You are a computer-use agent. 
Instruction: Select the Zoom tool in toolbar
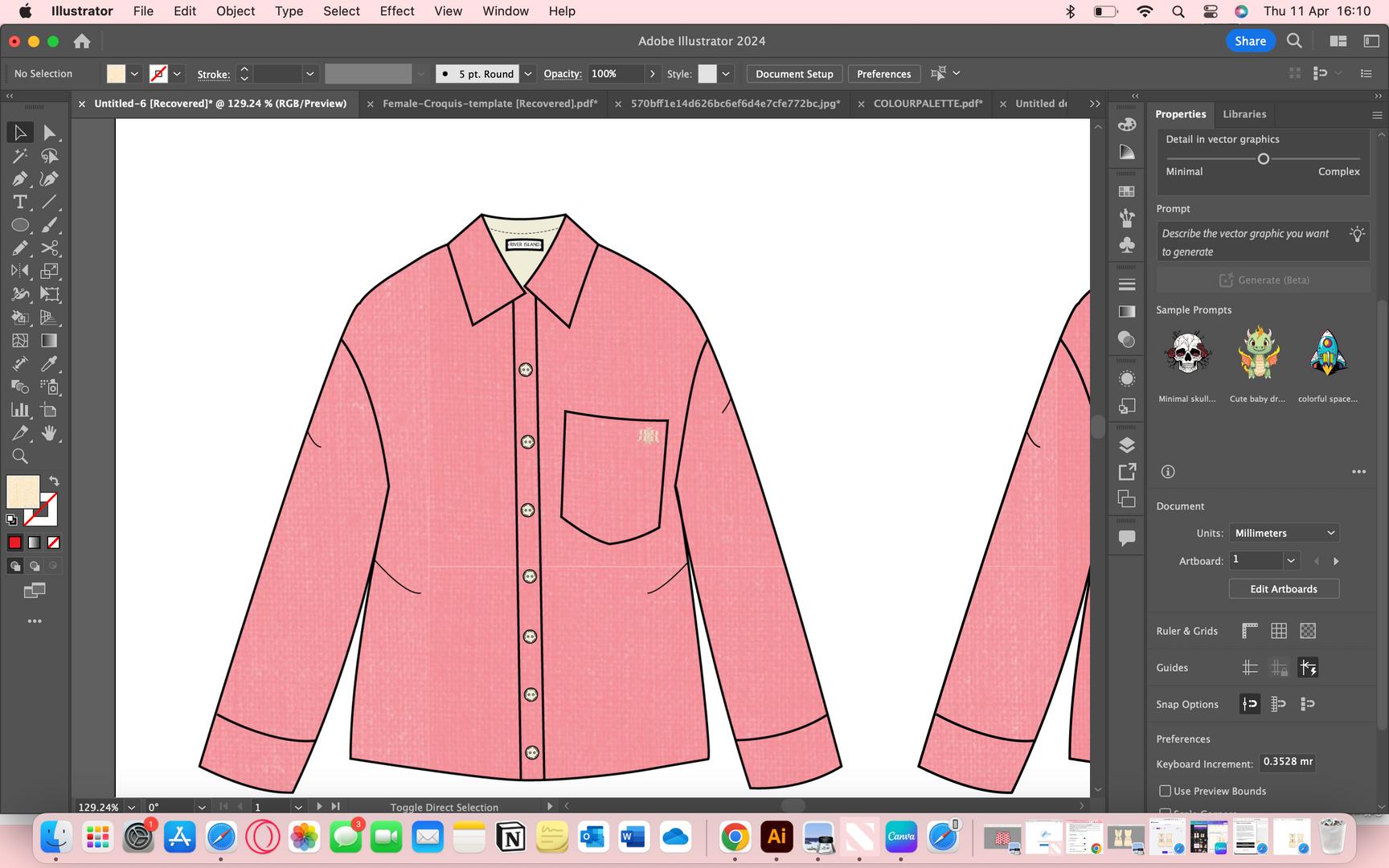20,457
